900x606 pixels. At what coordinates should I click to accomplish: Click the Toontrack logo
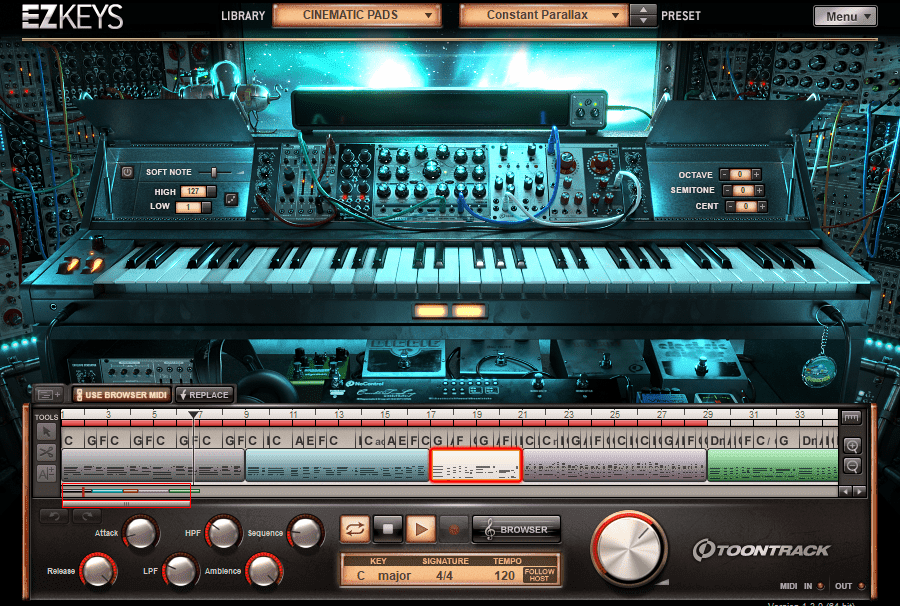pos(761,550)
